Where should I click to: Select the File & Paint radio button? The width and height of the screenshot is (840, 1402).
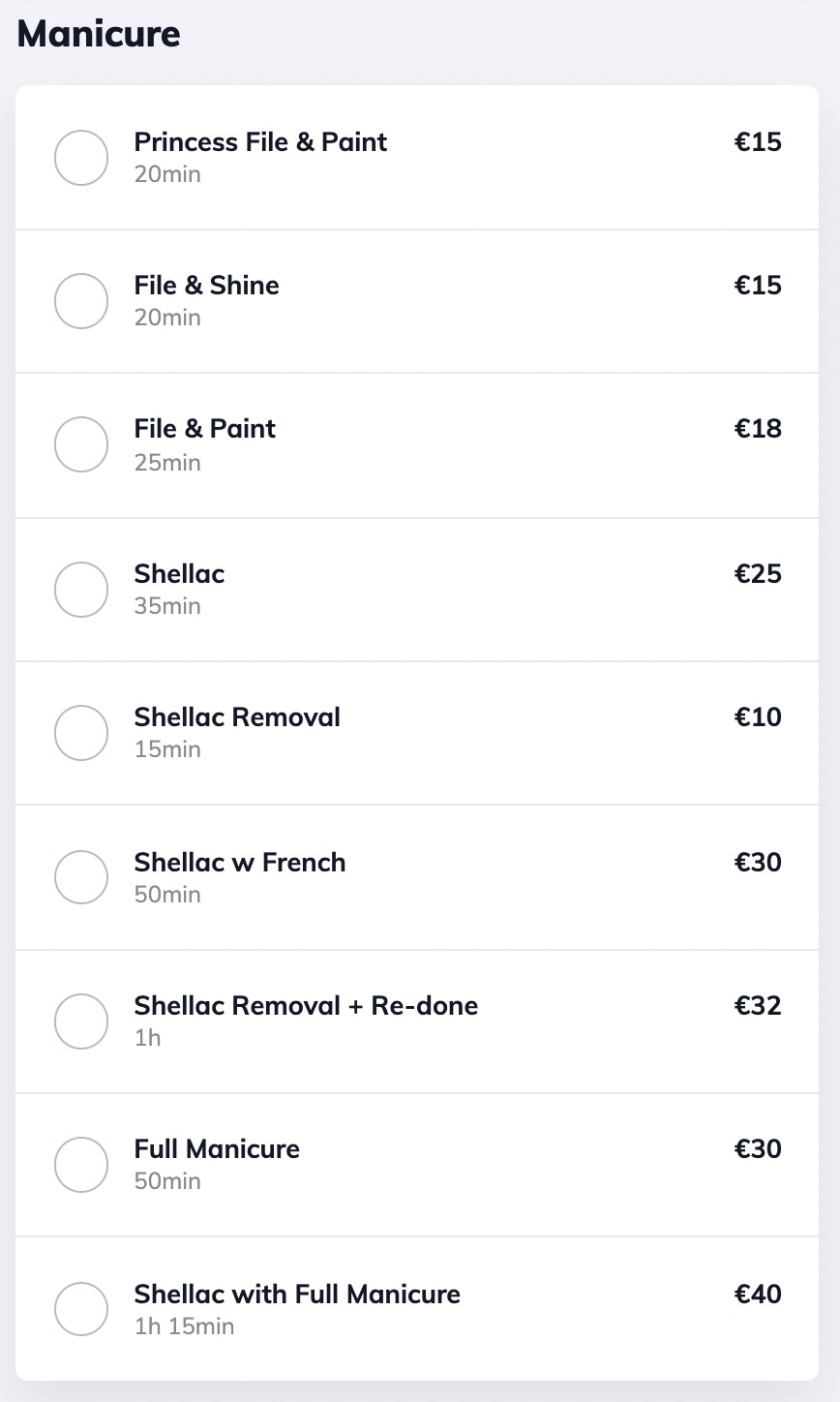[81, 444]
